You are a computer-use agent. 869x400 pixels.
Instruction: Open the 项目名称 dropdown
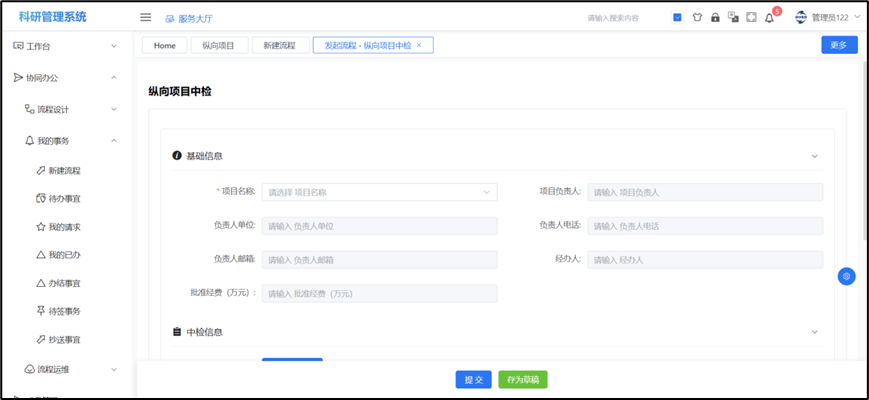pos(379,192)
